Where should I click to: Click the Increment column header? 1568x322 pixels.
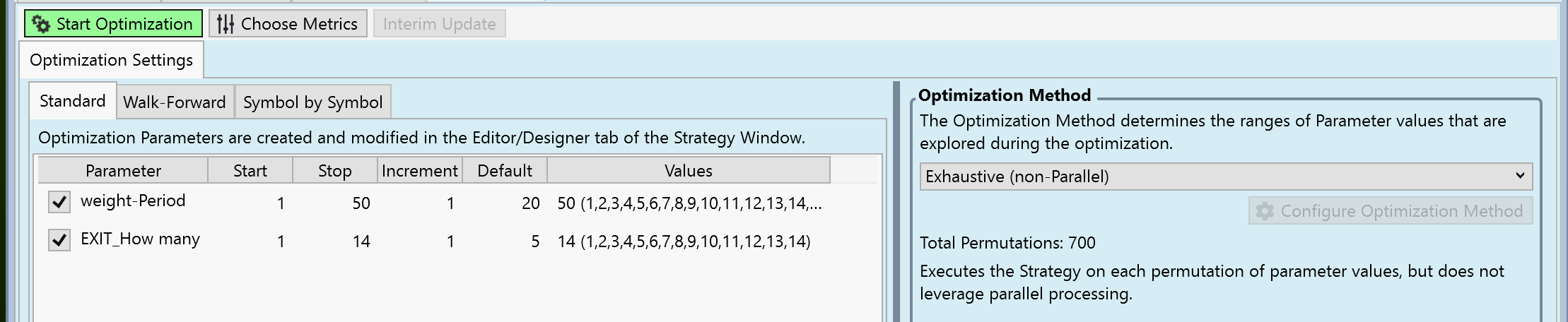coord(419,171)
